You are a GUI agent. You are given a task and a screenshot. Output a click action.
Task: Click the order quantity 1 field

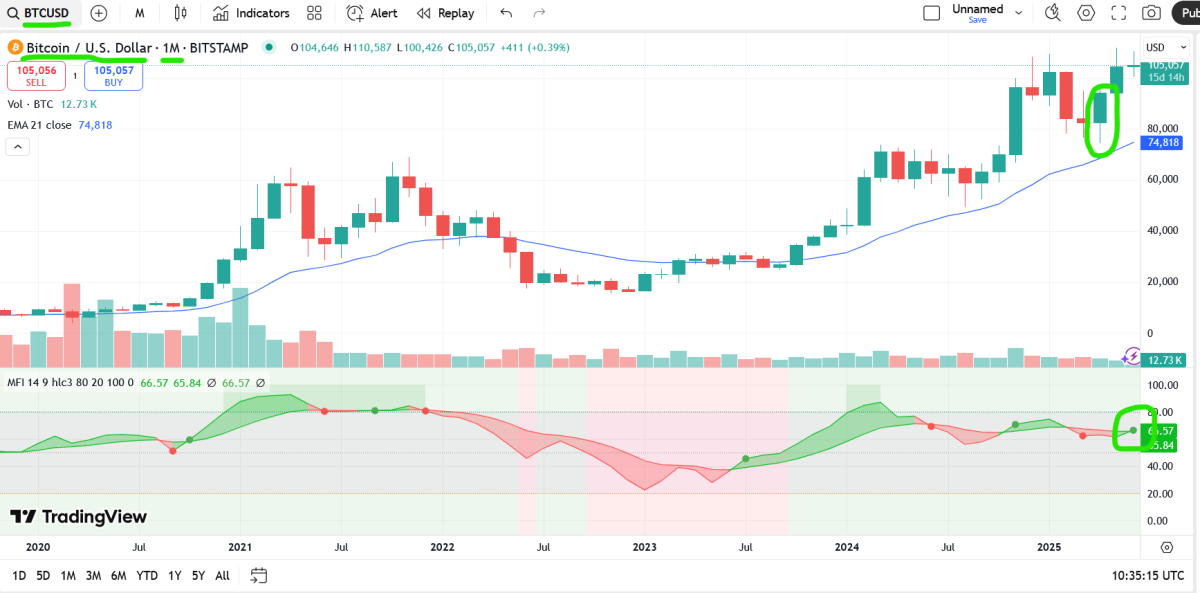tap(76, 76)
